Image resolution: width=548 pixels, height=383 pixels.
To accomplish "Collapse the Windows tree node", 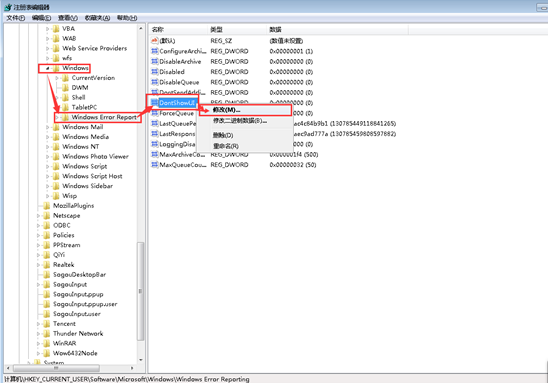I will click(x=48, y=68).
